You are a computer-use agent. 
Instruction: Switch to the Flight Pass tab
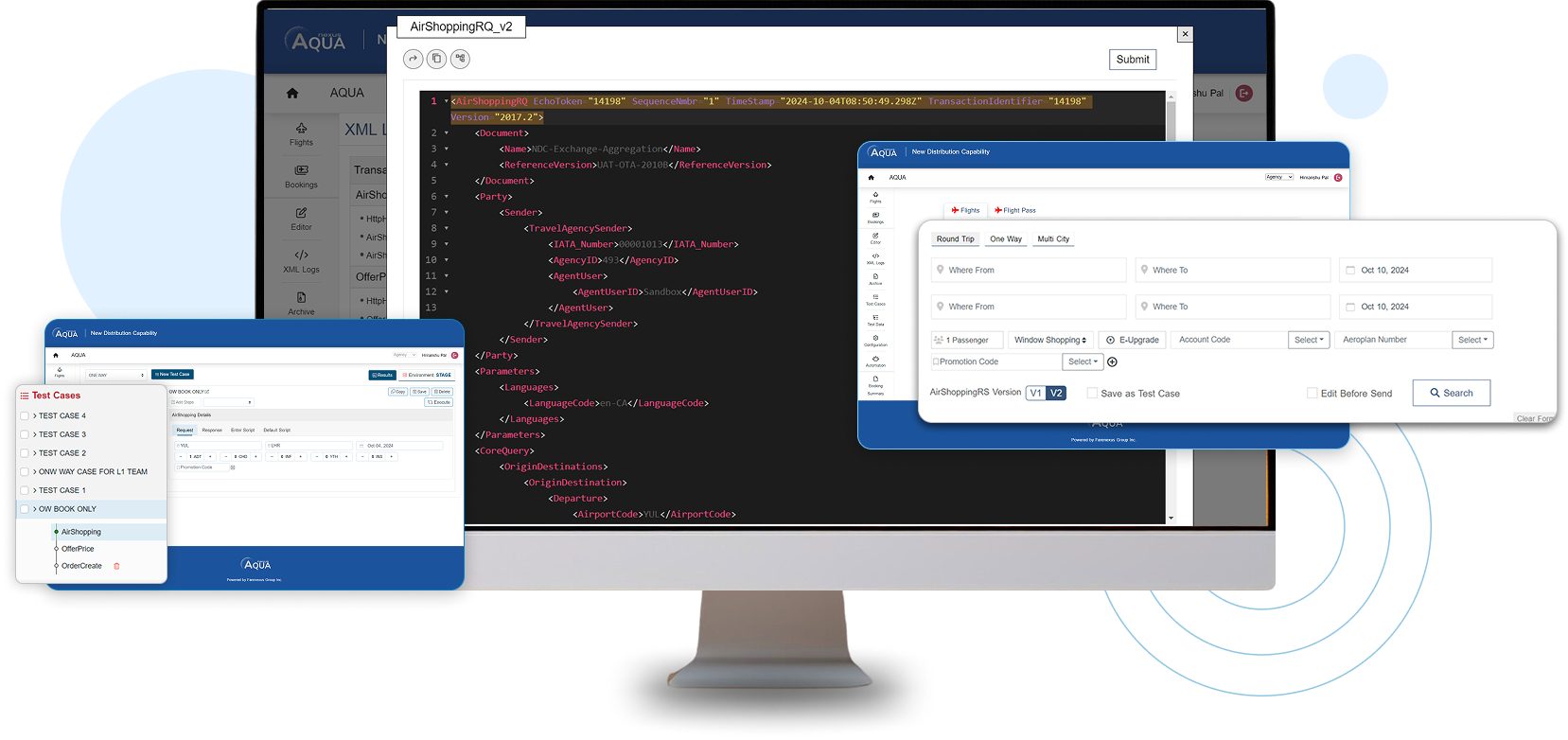pyautogui.click(x=1015, y=210)
